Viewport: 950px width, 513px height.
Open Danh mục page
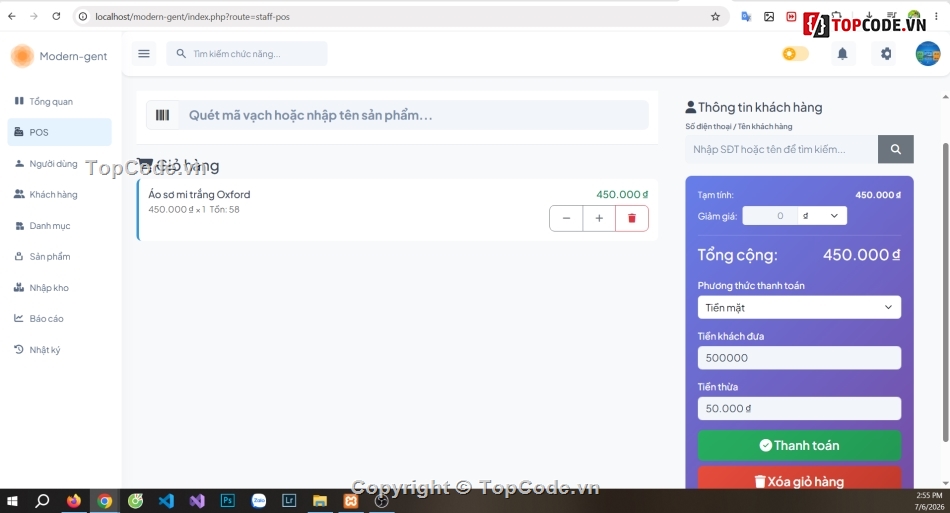tap(59, 225)
